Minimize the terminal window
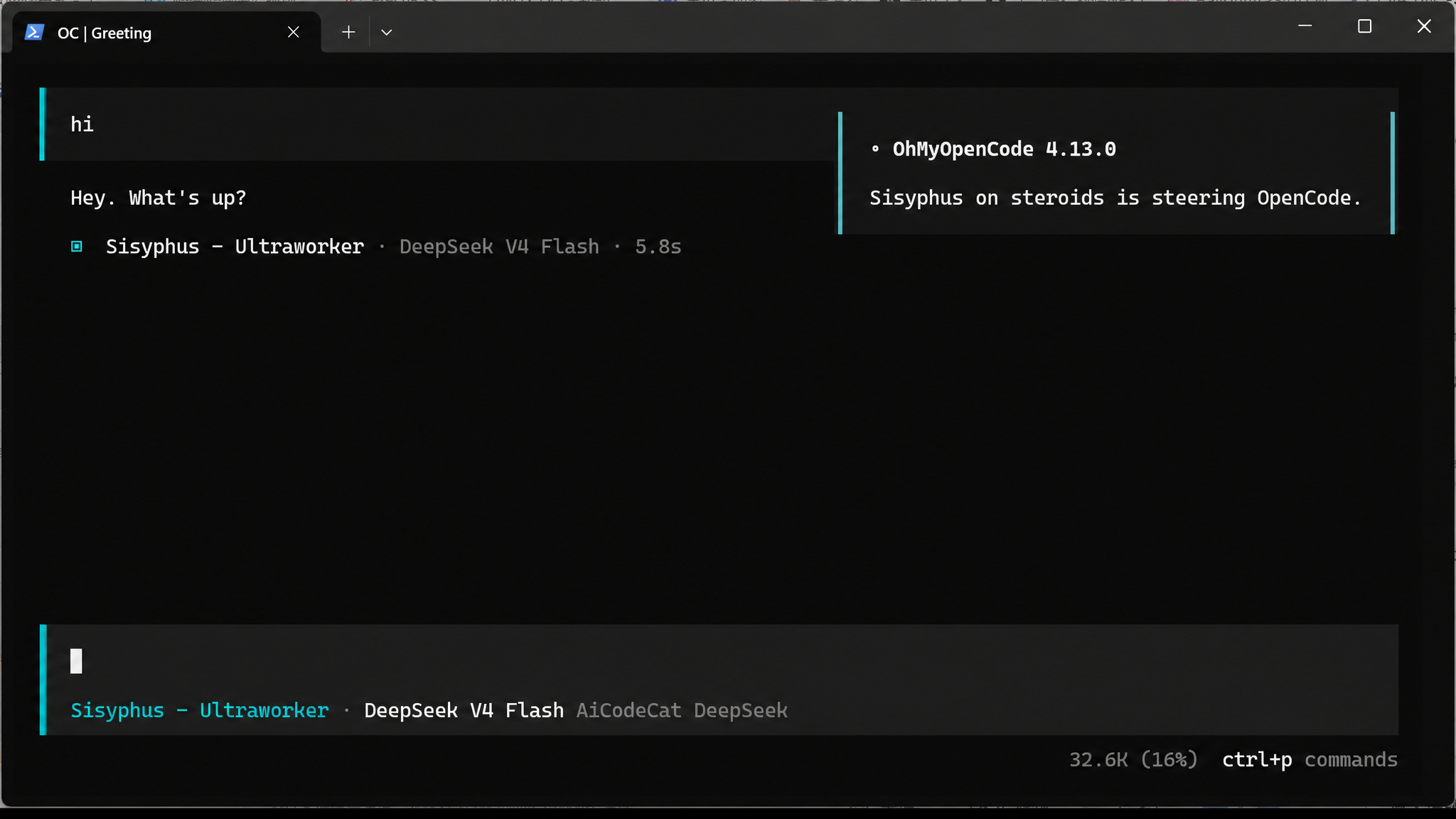Viewport: 1456px width, 819px height. (1305, 26)
